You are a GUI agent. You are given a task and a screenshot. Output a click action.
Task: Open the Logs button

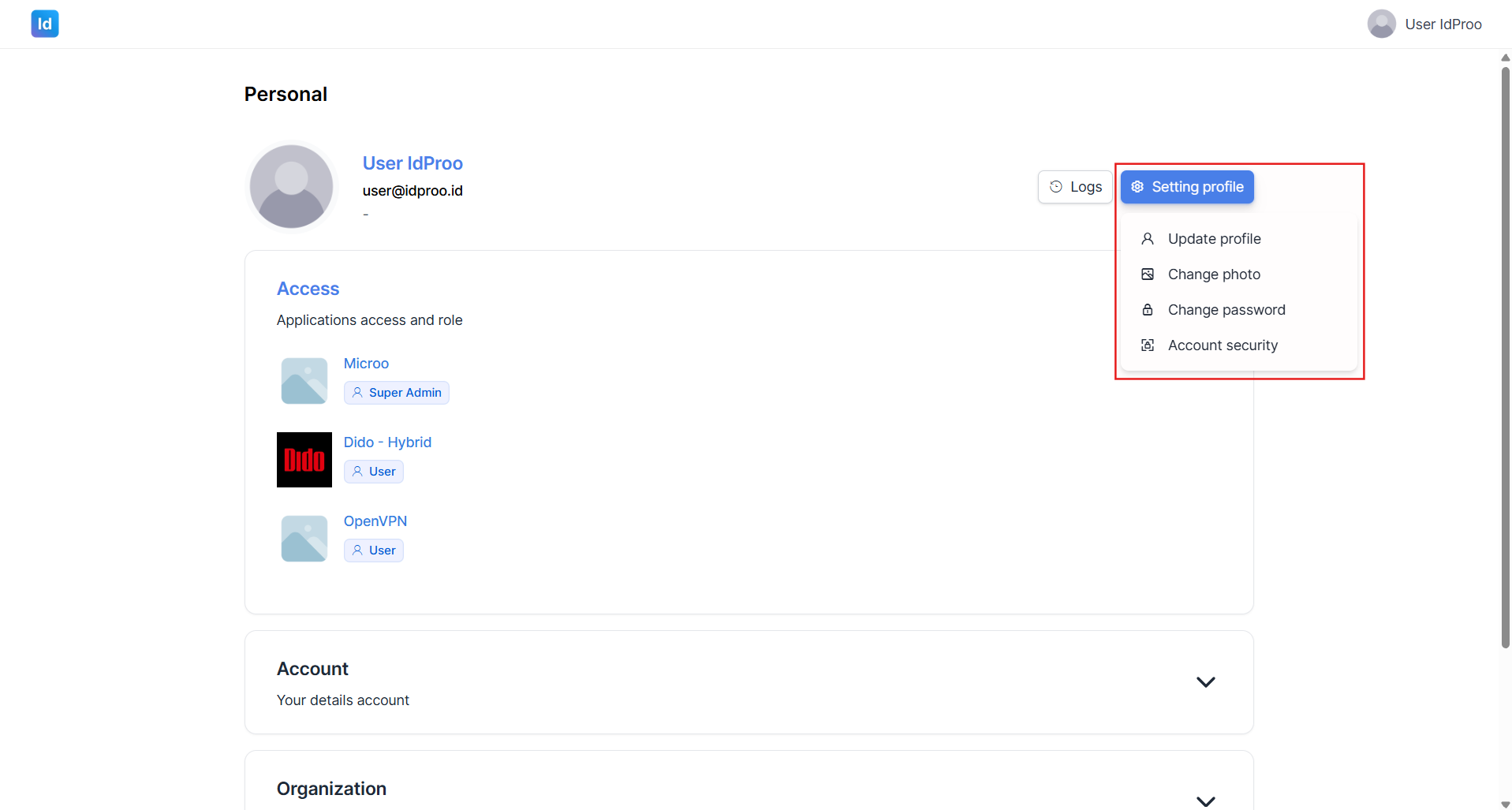[1075, 187]
